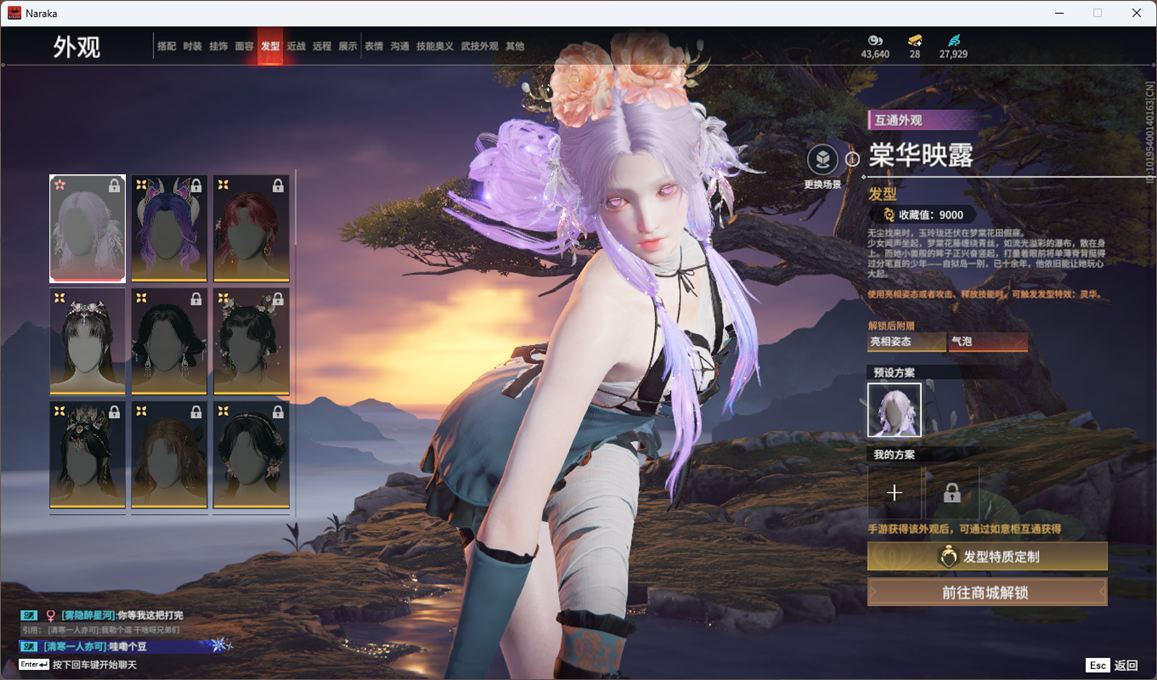This screenshot has width=1157, height=680.
Task: Click the 气泡 attachment tag
Action: point(987,341)
